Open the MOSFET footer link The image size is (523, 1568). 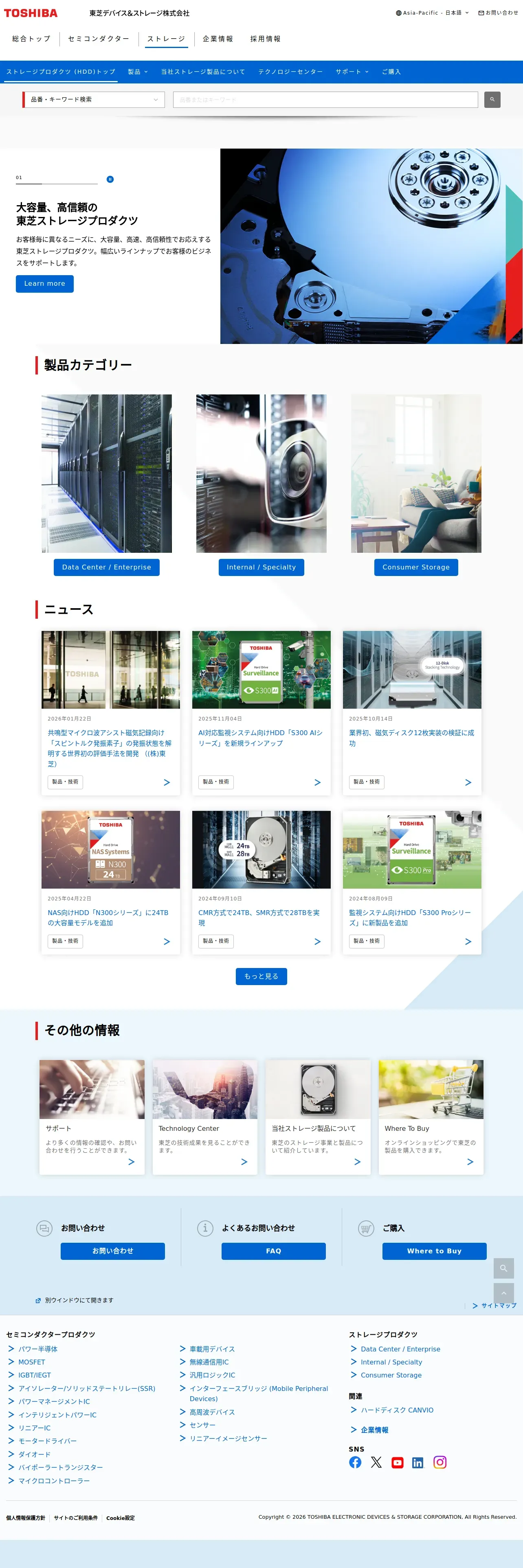tap(32, 1362)
